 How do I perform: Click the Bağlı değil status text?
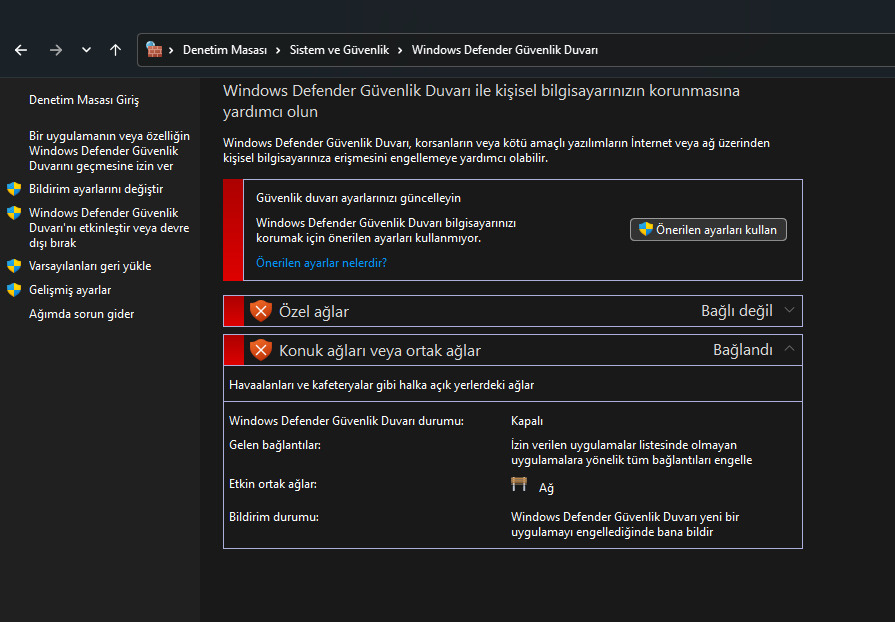pos(736,311)
